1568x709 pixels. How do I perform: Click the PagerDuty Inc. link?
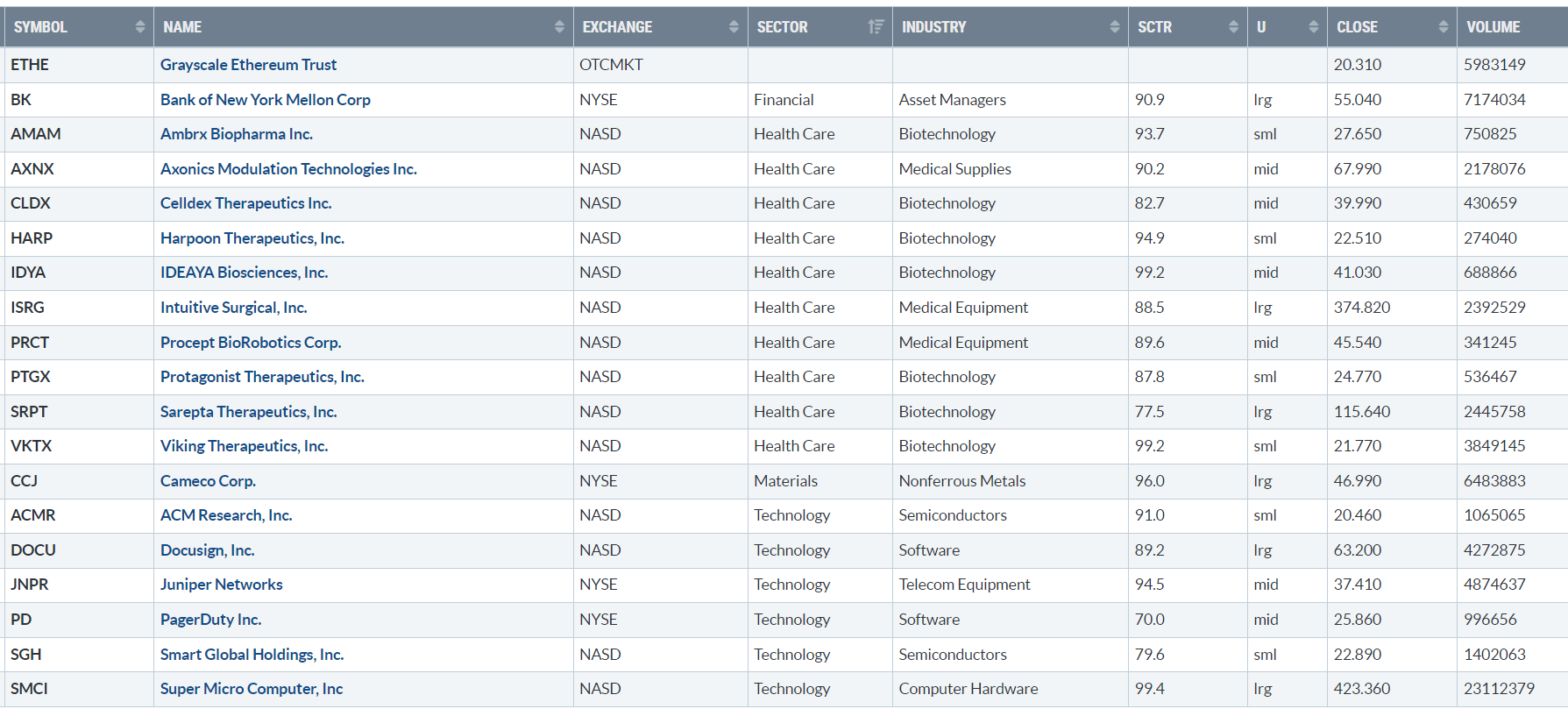210,620
